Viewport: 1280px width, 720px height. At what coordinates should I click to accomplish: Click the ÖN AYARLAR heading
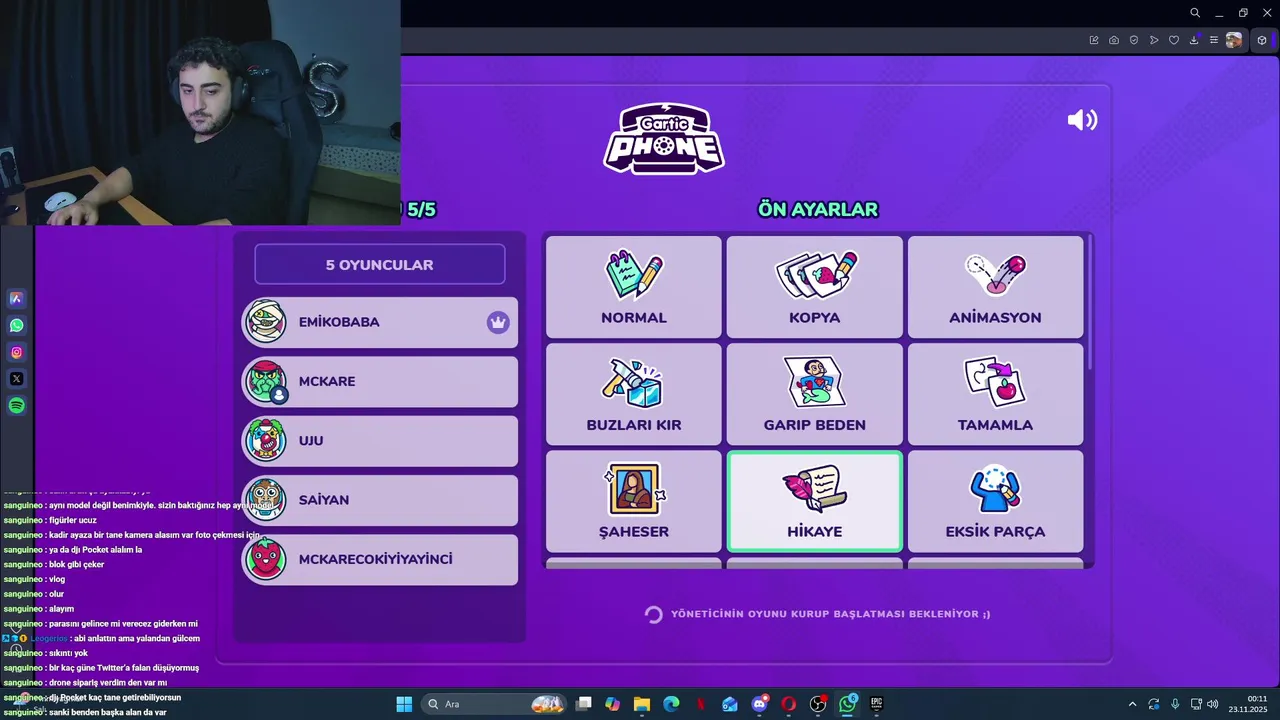pyautogui.click(x=818, y=210)
